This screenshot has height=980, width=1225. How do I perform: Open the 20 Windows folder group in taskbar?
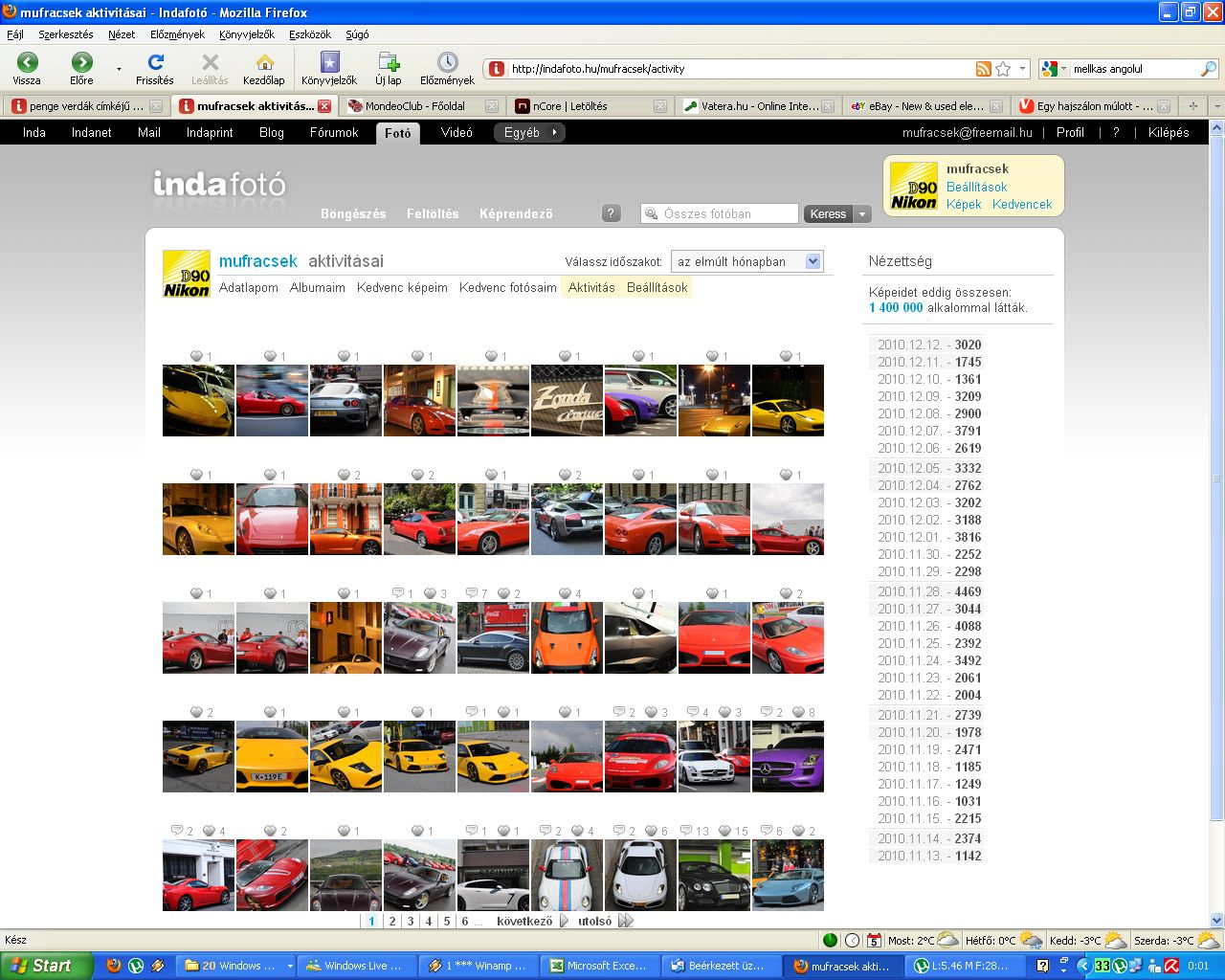[237, 966]
